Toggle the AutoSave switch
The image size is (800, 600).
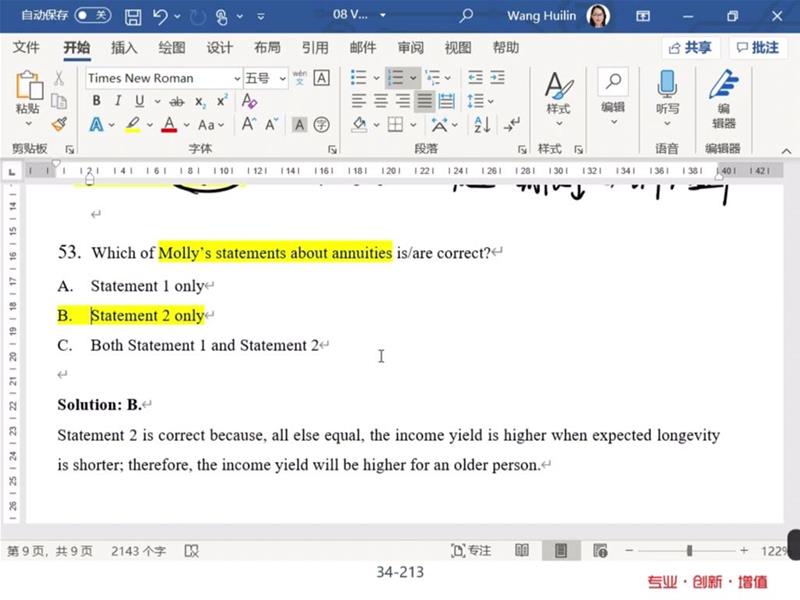92,15
